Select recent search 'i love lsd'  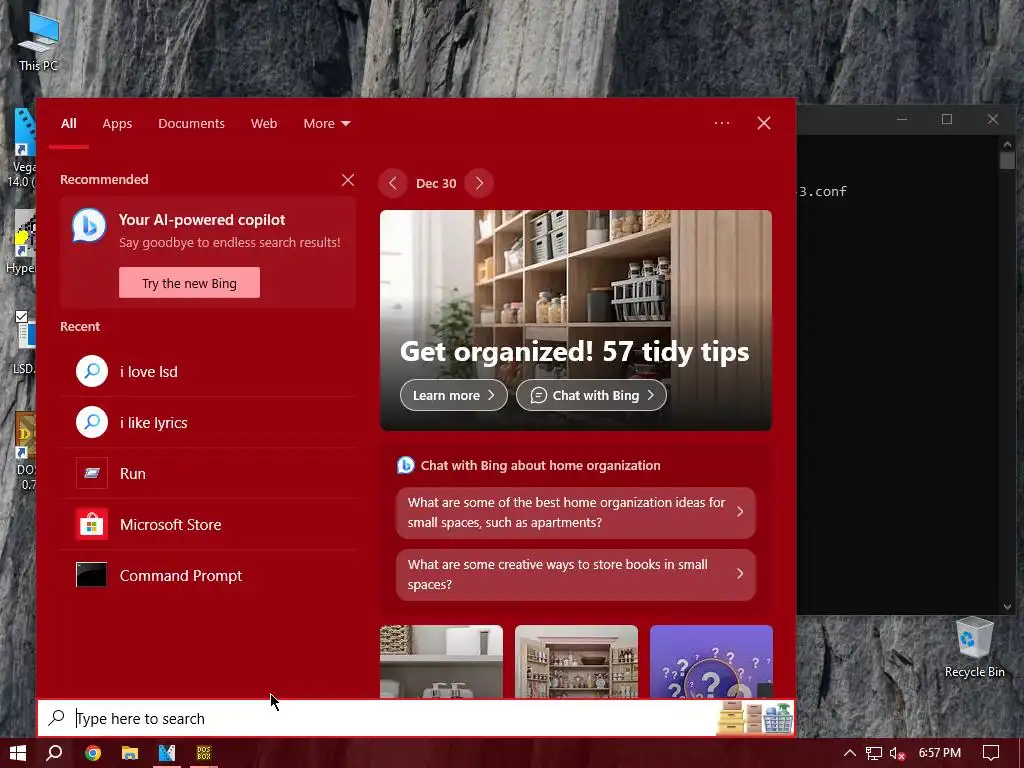[208, 372]
